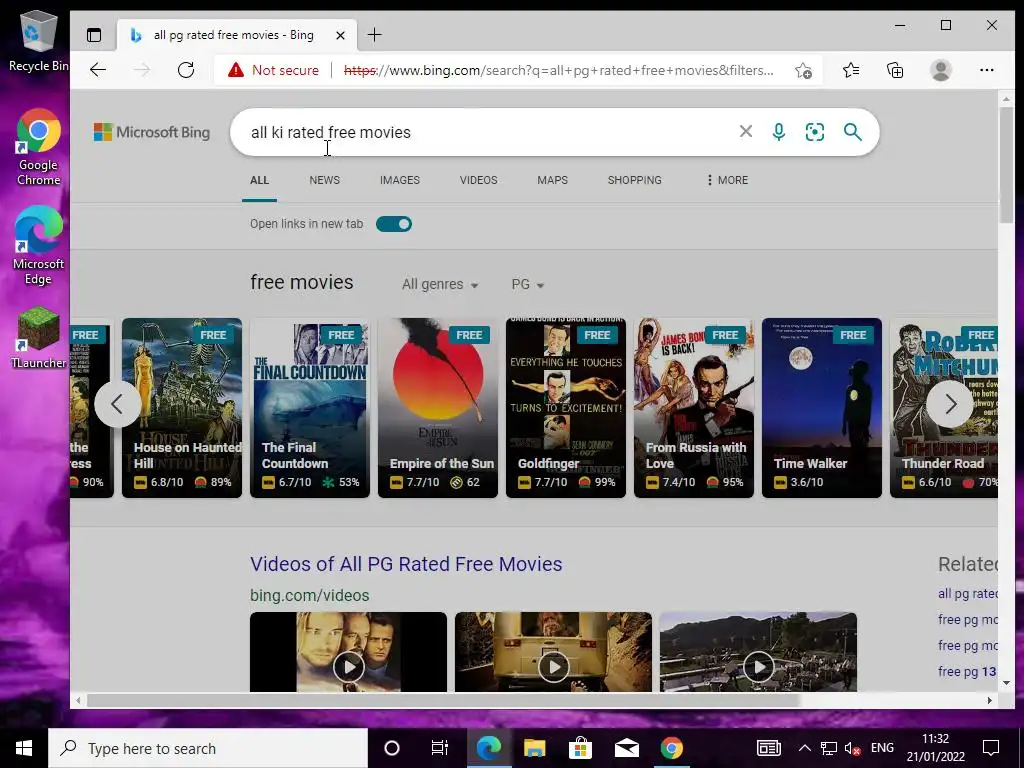Open Mail app from the taskbar
Screen dimensions: 1024x768
(x=626, y=748)
